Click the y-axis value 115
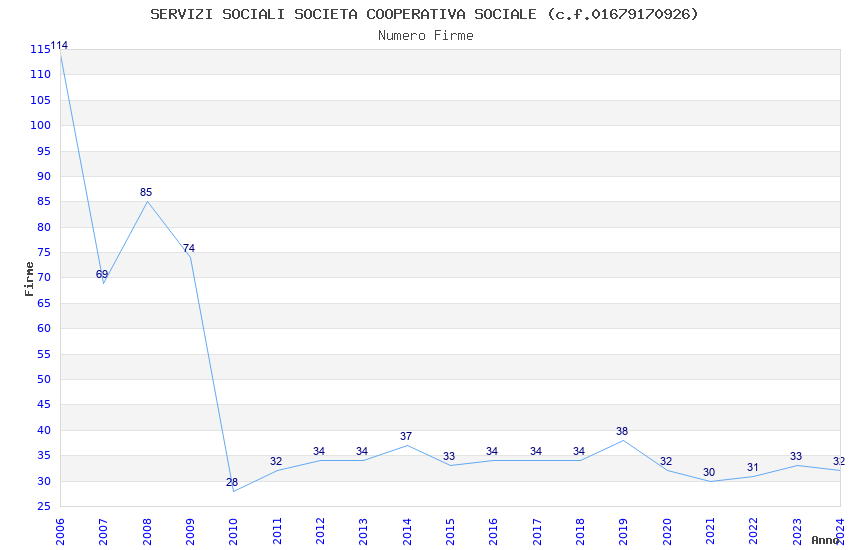This screenshot has height=550, width=850. pyautogui.click(x=41, y=49)
